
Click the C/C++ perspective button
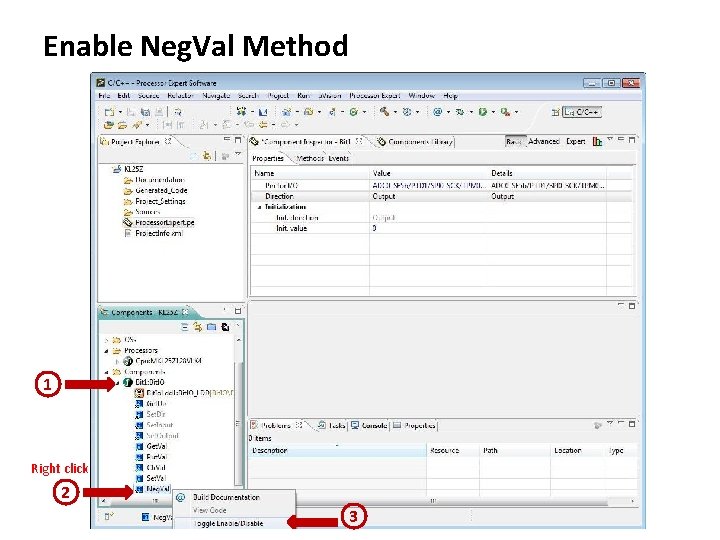(582, 112)
